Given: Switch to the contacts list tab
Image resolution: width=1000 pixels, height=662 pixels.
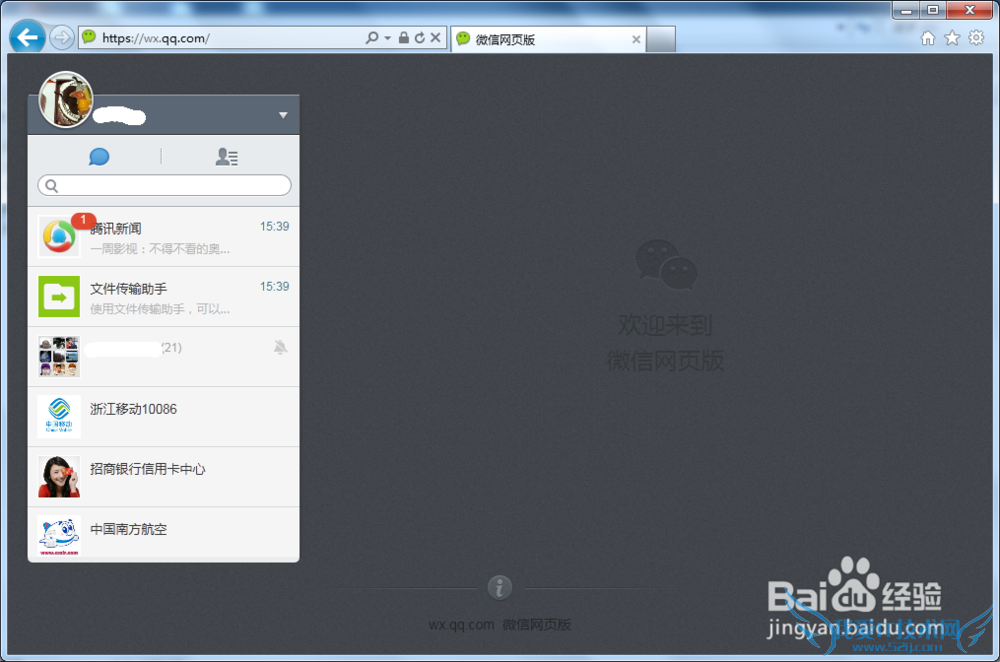Looking at the screenshot, I should tap(226, 156).
